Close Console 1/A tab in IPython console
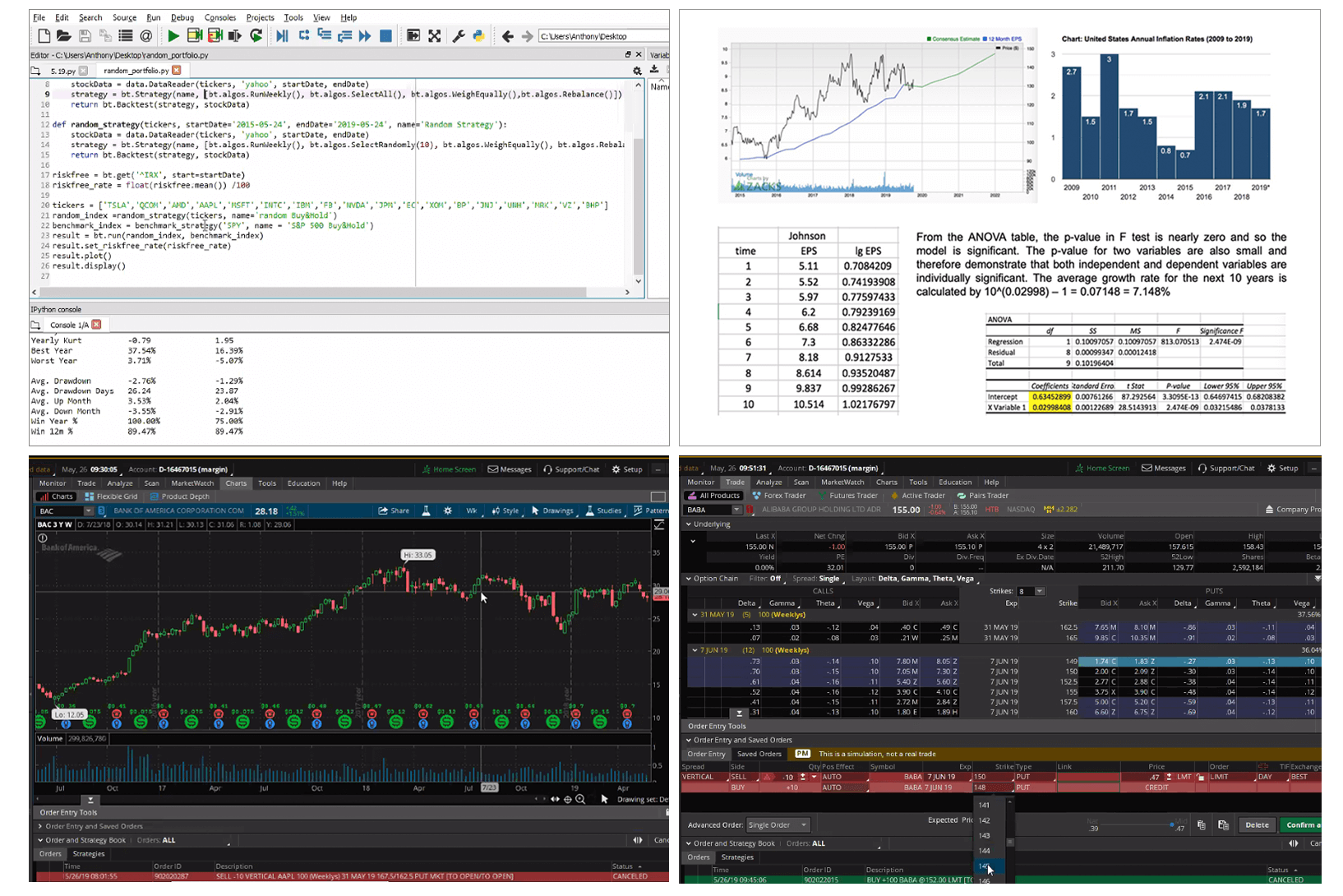The height and width of the screenshot is (896, 1343). point(96,325)
